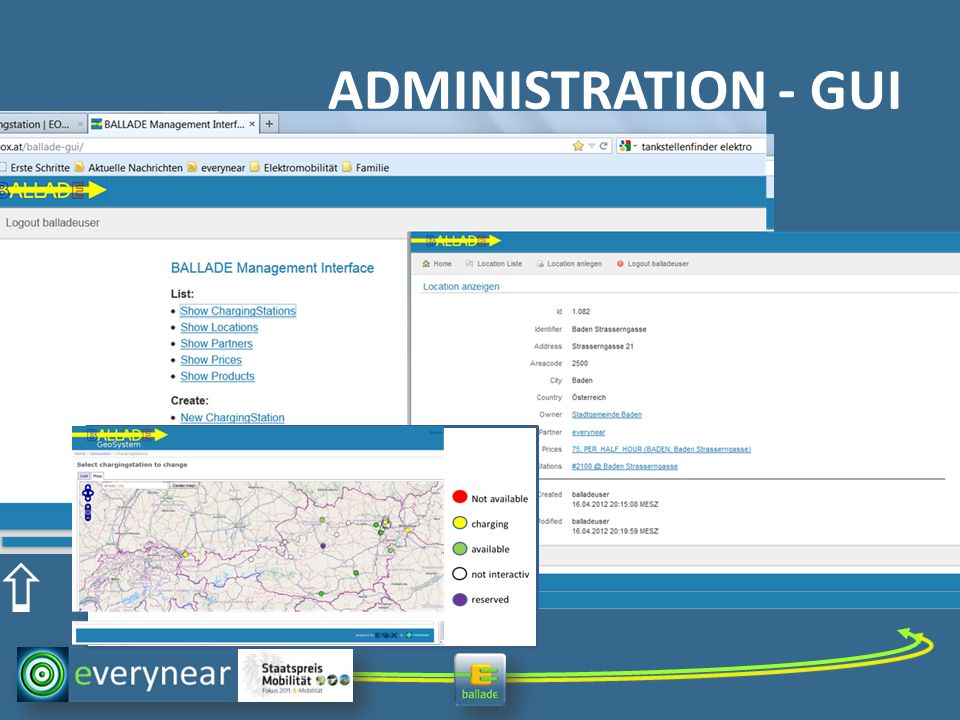Click the Location anzeigen heading
The image size is (960, 720).
coord(461,287)
